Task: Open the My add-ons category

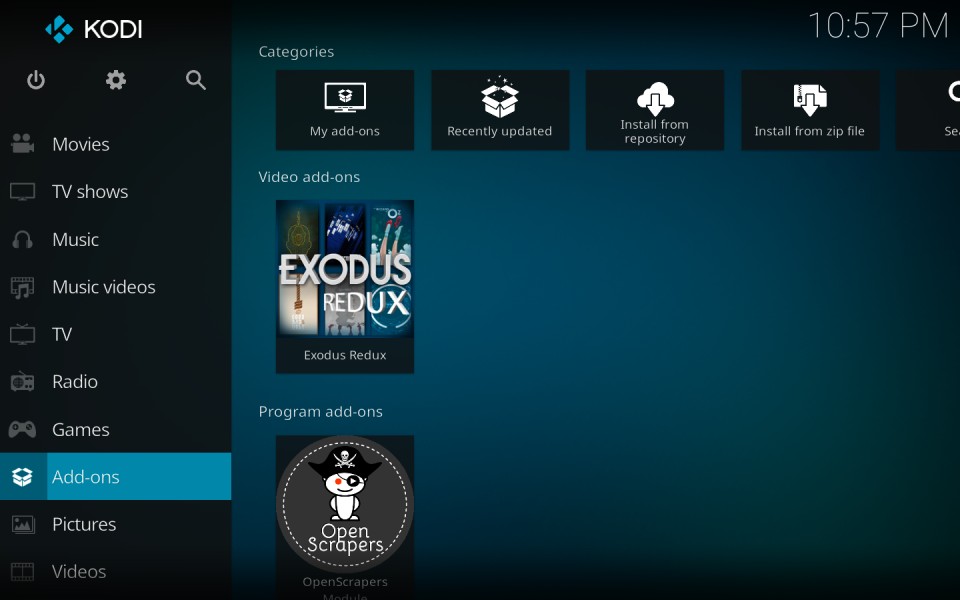Action: [345, 110]
